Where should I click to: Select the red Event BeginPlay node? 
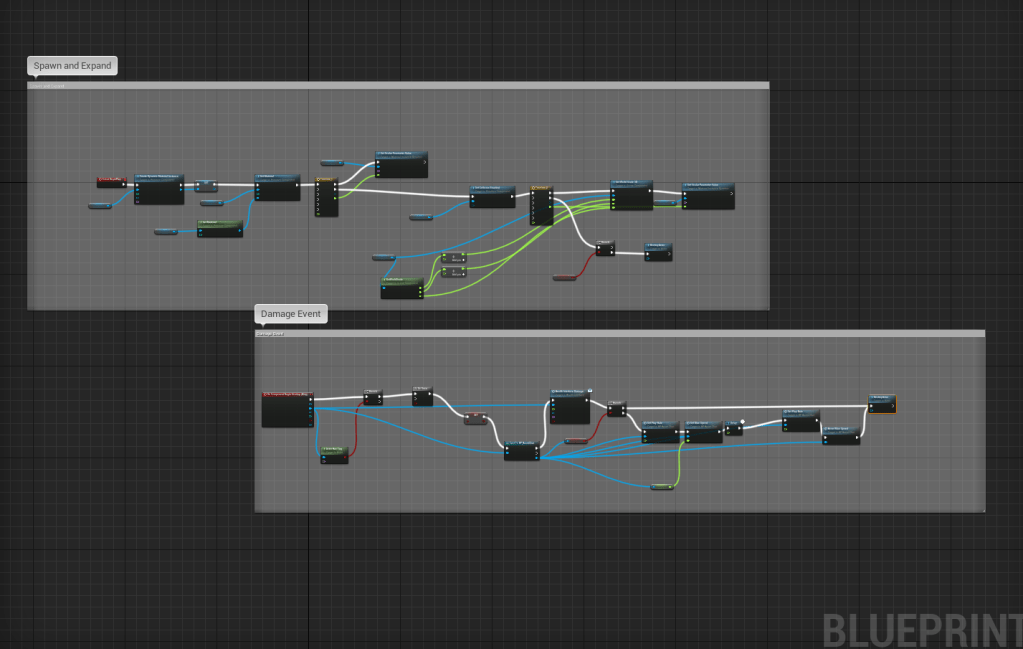pos(111,182)
